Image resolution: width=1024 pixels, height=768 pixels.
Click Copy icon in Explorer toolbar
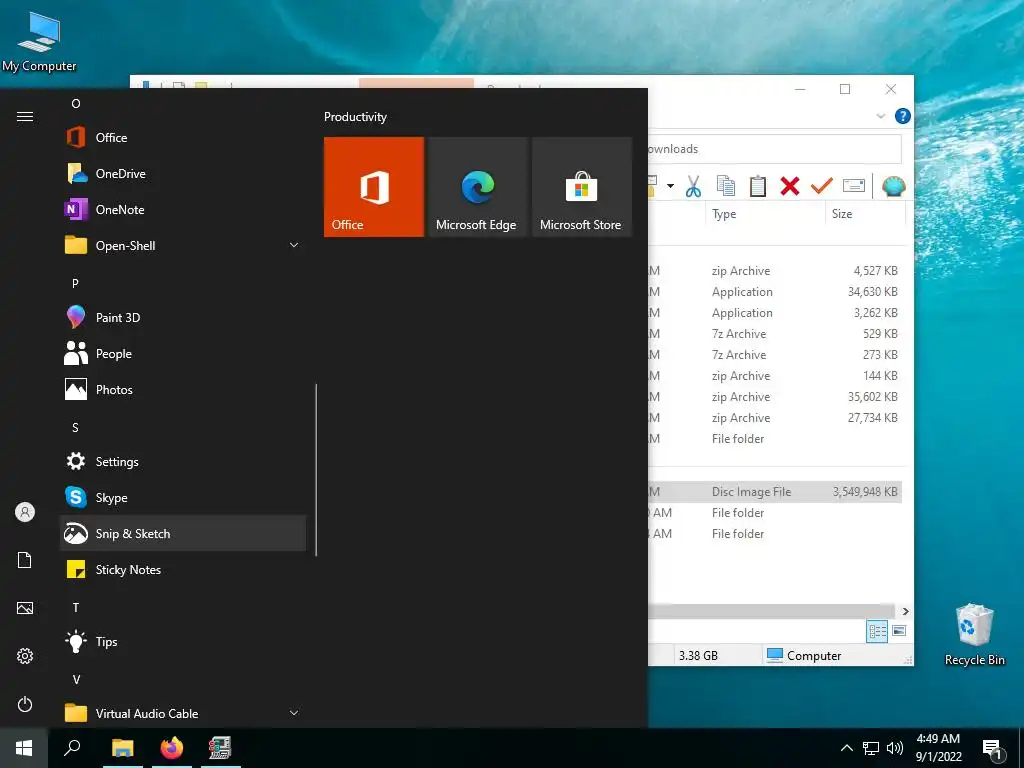pyautogui.click(x=726, y=186)
